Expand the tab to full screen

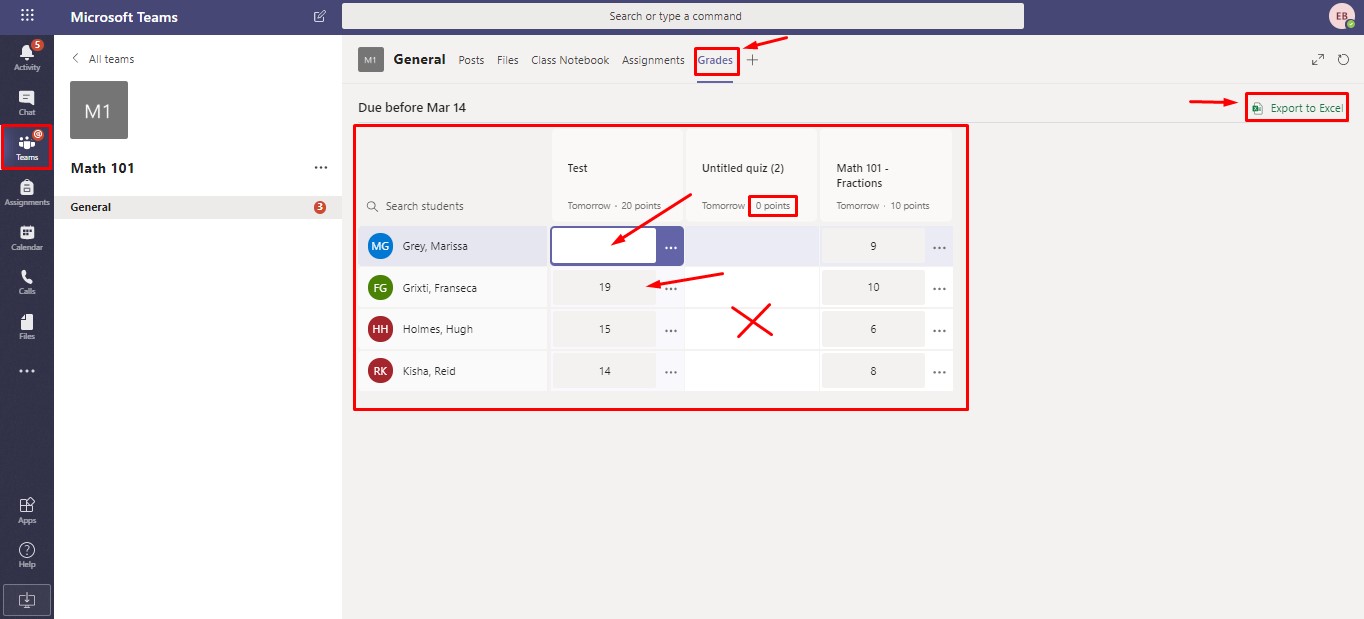(x=1318, y=60)
